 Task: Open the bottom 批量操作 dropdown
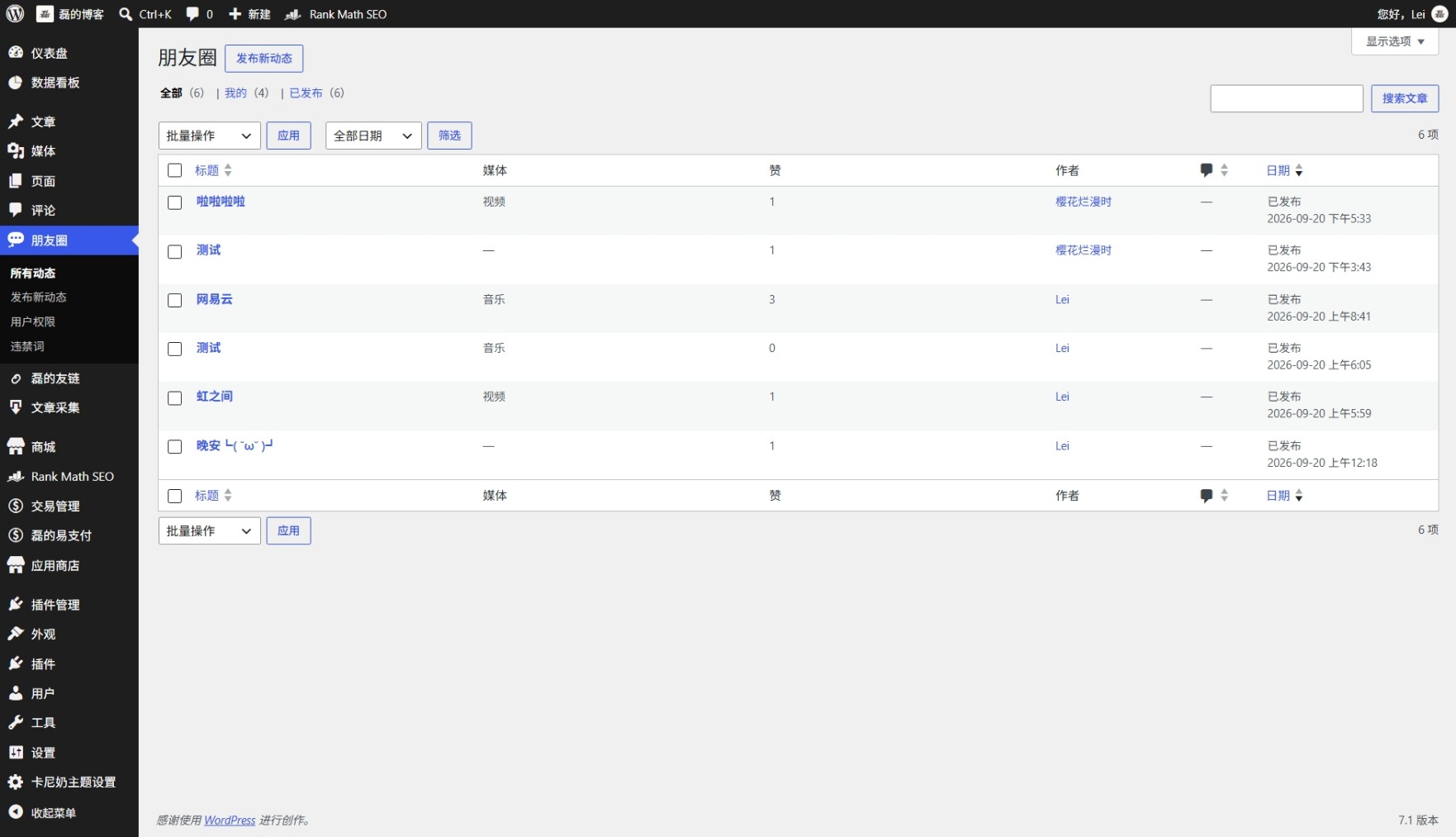coord(210,530)
